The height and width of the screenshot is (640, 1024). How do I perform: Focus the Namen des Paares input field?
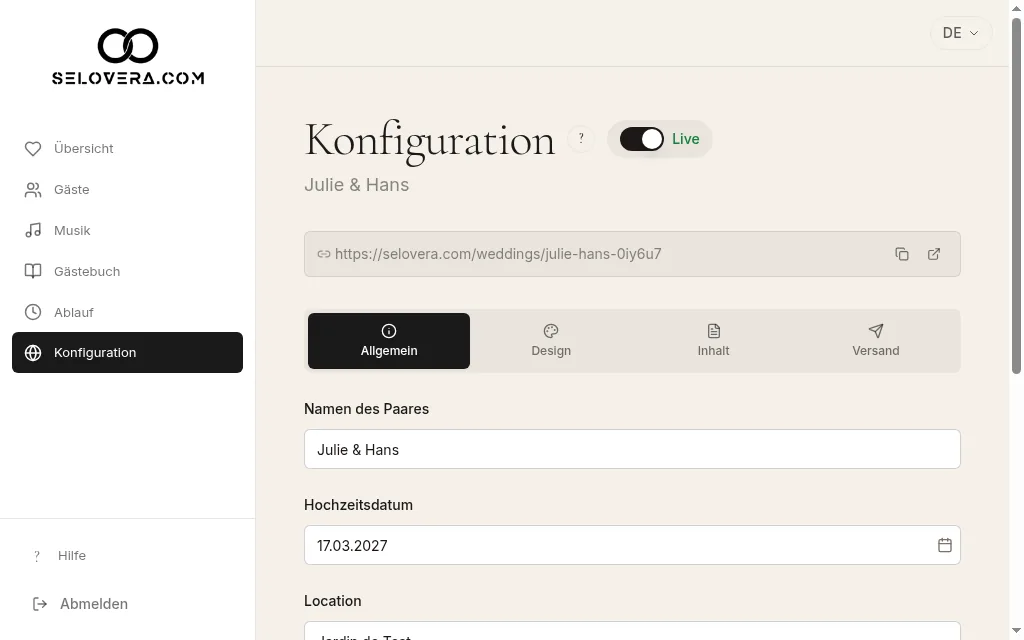point(632,449)
